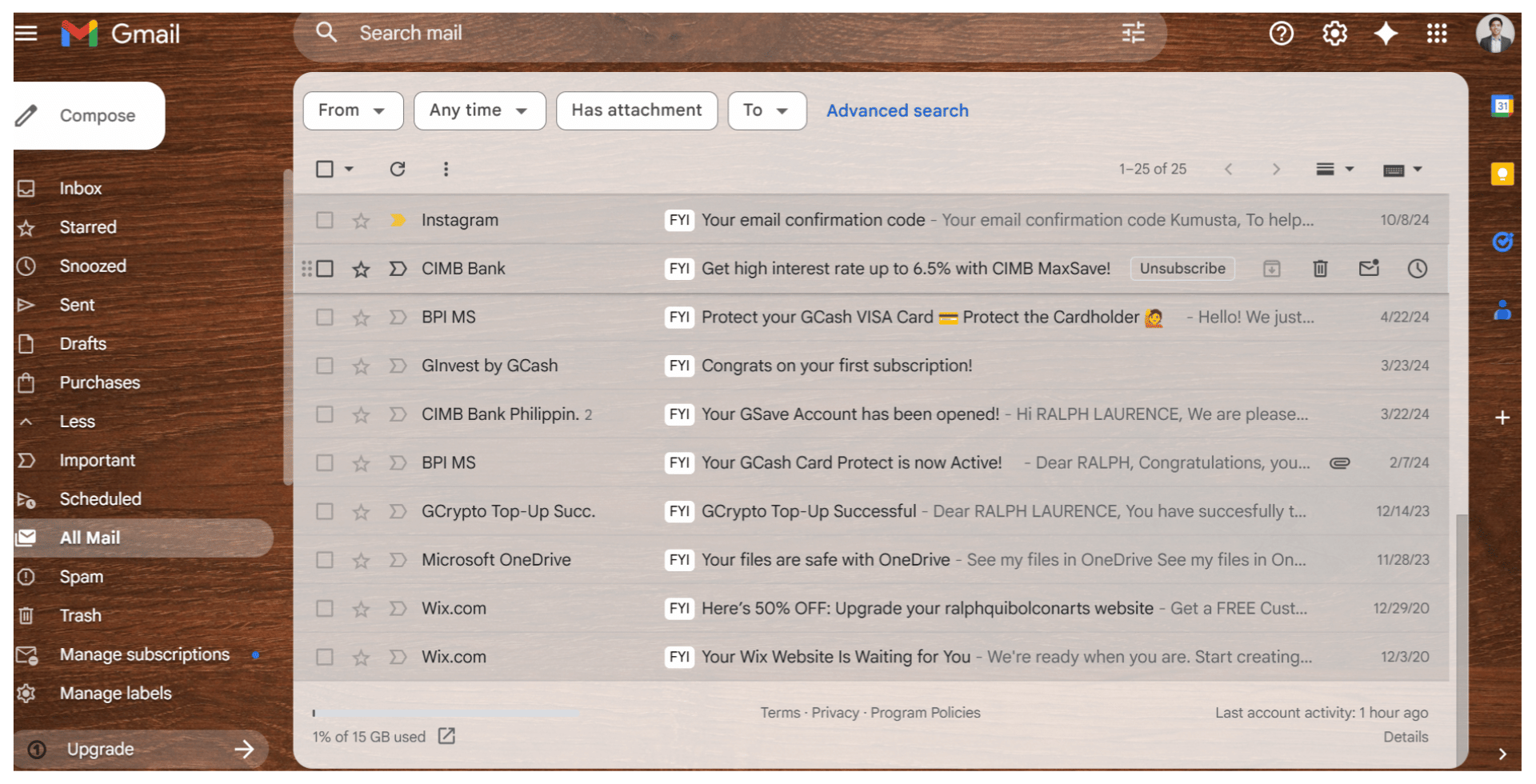The image size is (1536, 784).
Task: Open the From filter dropdown
Action: [x=353, y=110]
